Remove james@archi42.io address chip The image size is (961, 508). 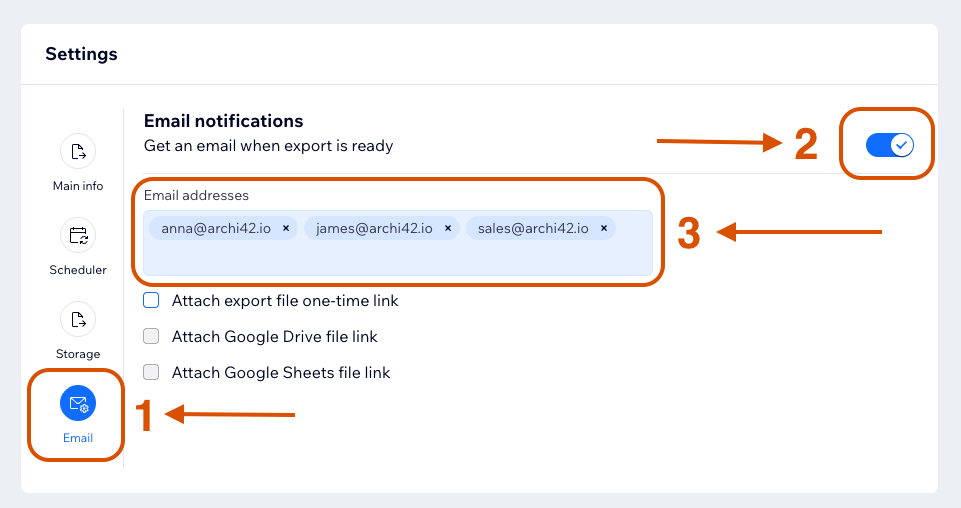(448, 228)
